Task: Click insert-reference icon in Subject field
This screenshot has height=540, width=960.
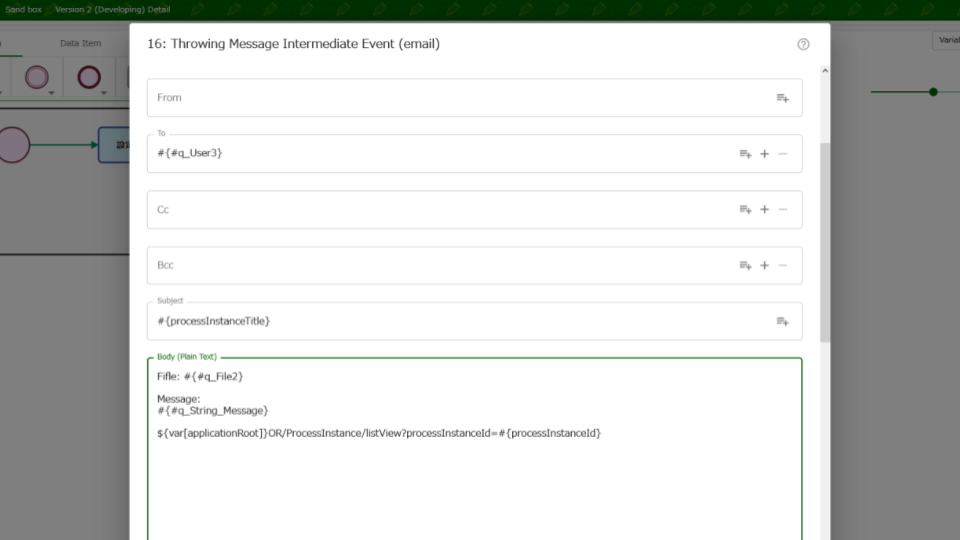Action: pyautogui.click(x=782, y=322)
